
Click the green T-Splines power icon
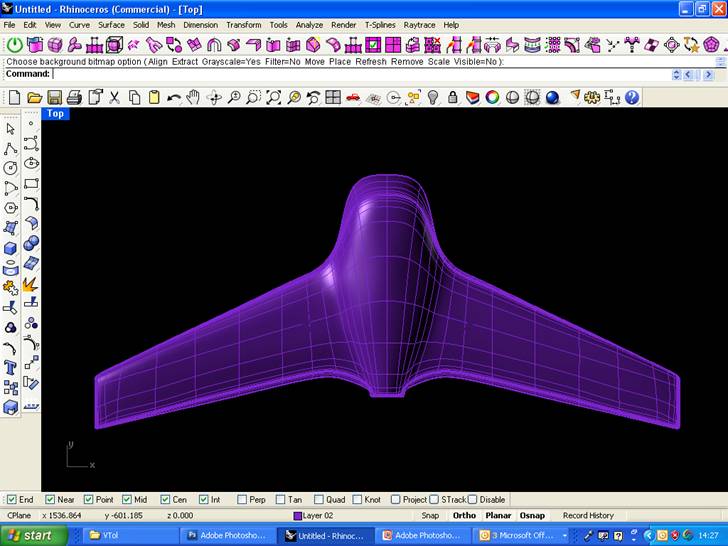[15, 45]
